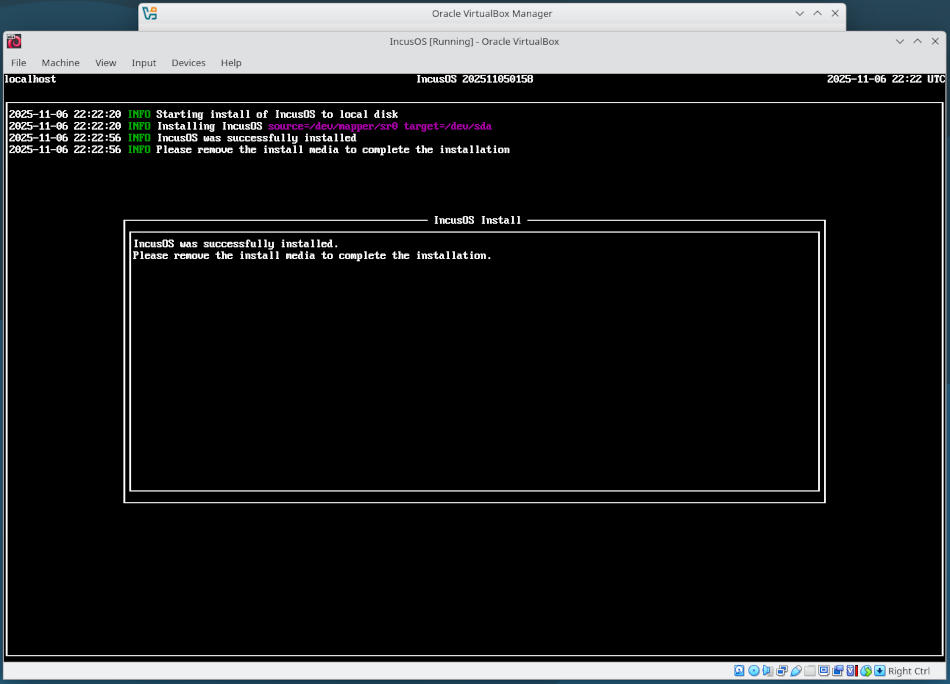Open the File menu

click(18, 62)
